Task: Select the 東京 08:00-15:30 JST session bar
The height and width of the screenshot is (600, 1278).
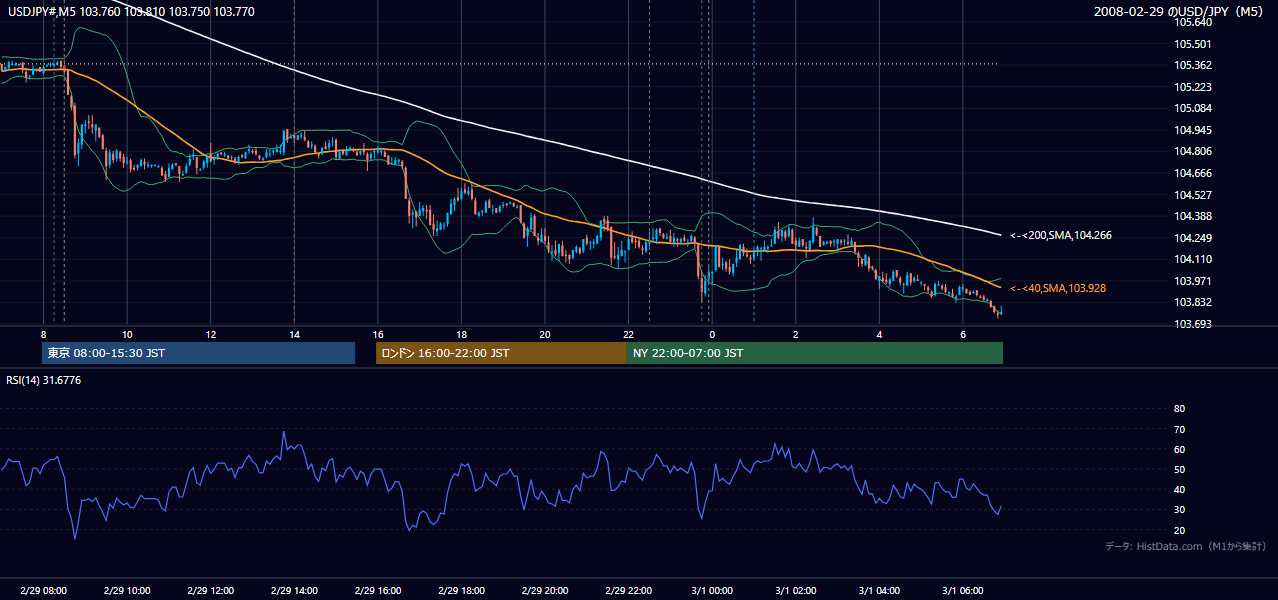Action: [x=198, y=353]
